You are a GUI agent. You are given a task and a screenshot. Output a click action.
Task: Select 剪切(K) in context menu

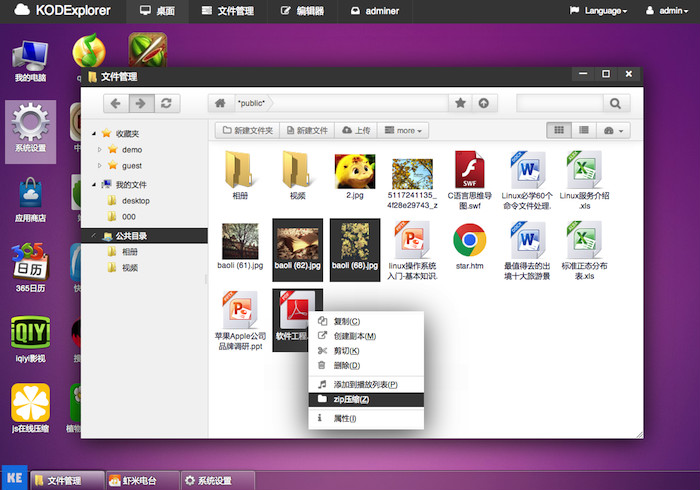pos(366,351)
